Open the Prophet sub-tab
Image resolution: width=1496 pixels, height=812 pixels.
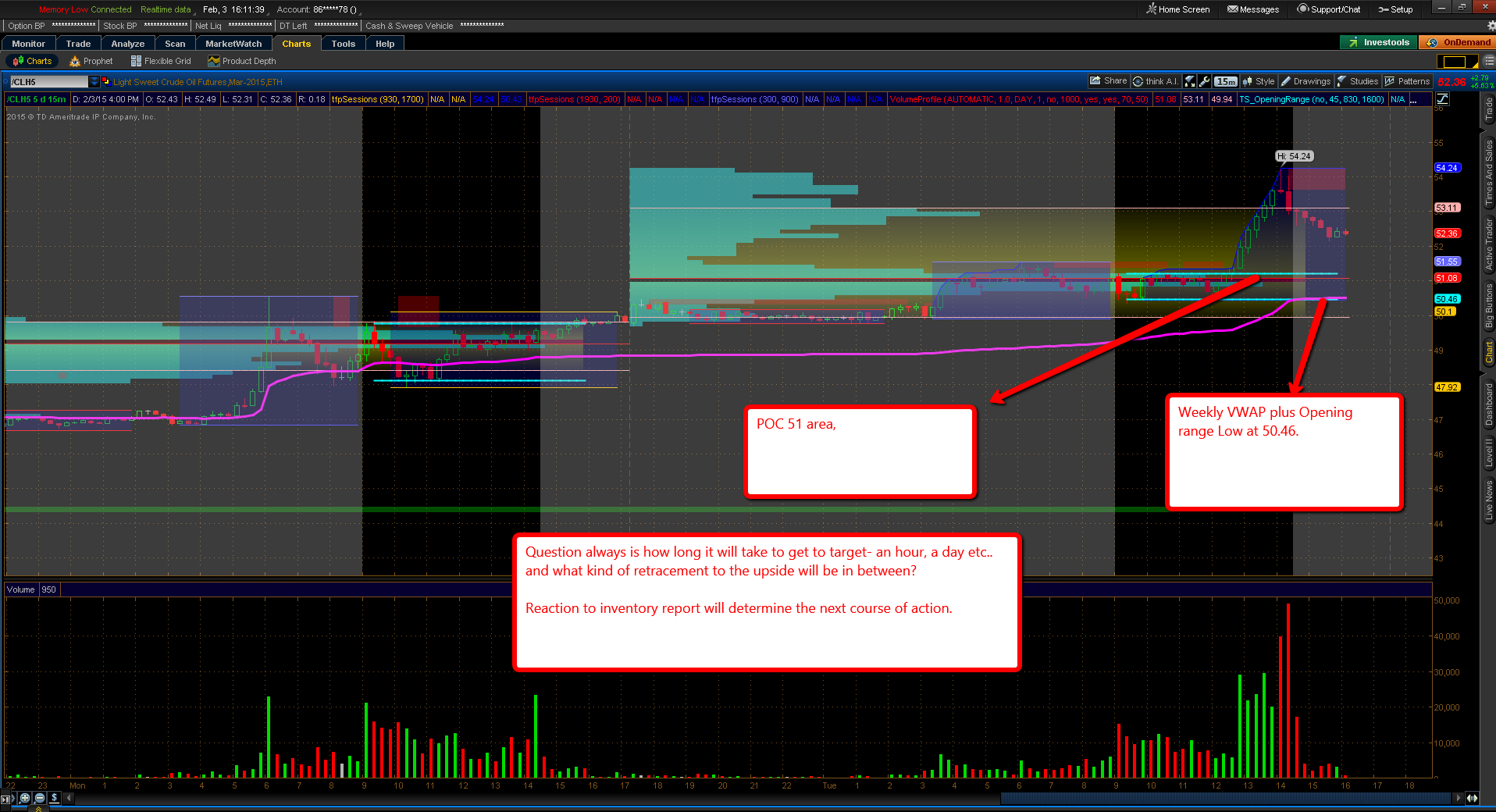pos(91,61)
